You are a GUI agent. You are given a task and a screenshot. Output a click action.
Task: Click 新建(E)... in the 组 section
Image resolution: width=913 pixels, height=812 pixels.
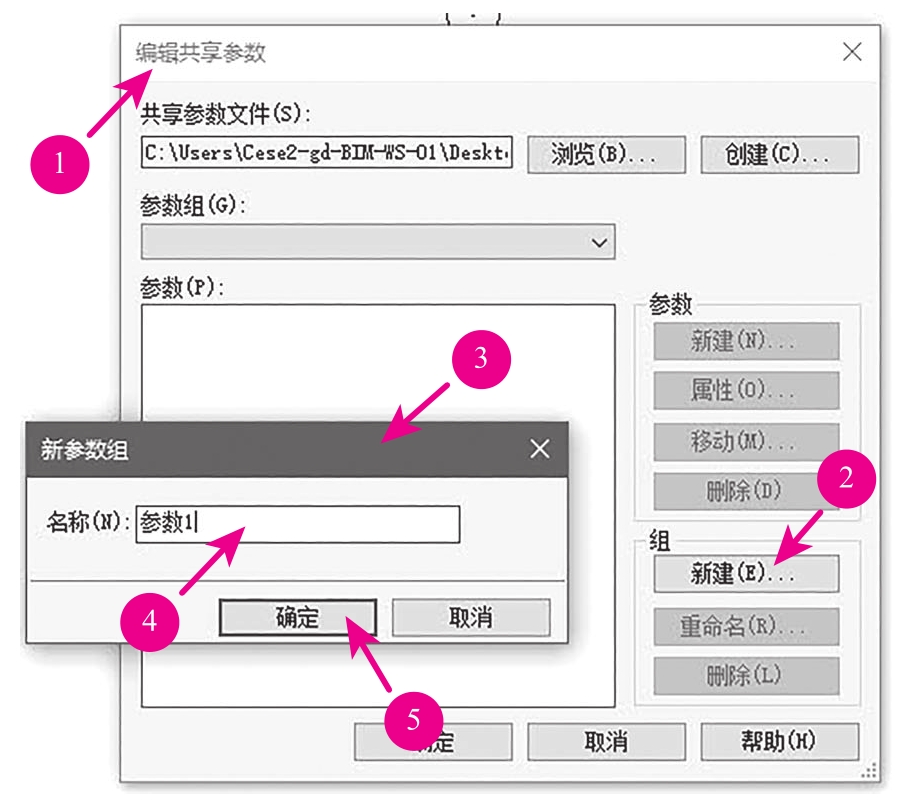[745, 573]
